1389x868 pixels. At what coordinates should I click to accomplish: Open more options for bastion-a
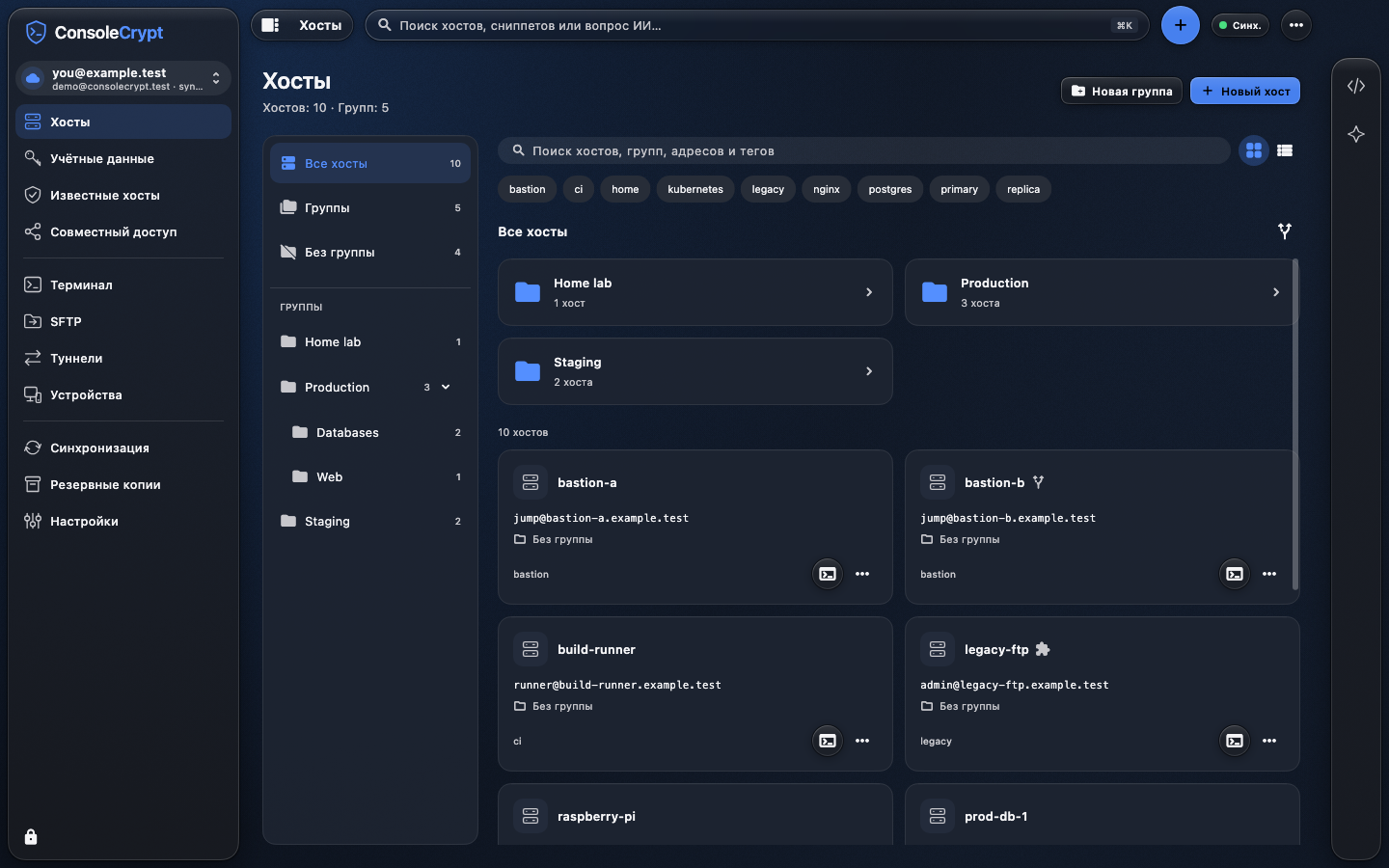(862, 574)
